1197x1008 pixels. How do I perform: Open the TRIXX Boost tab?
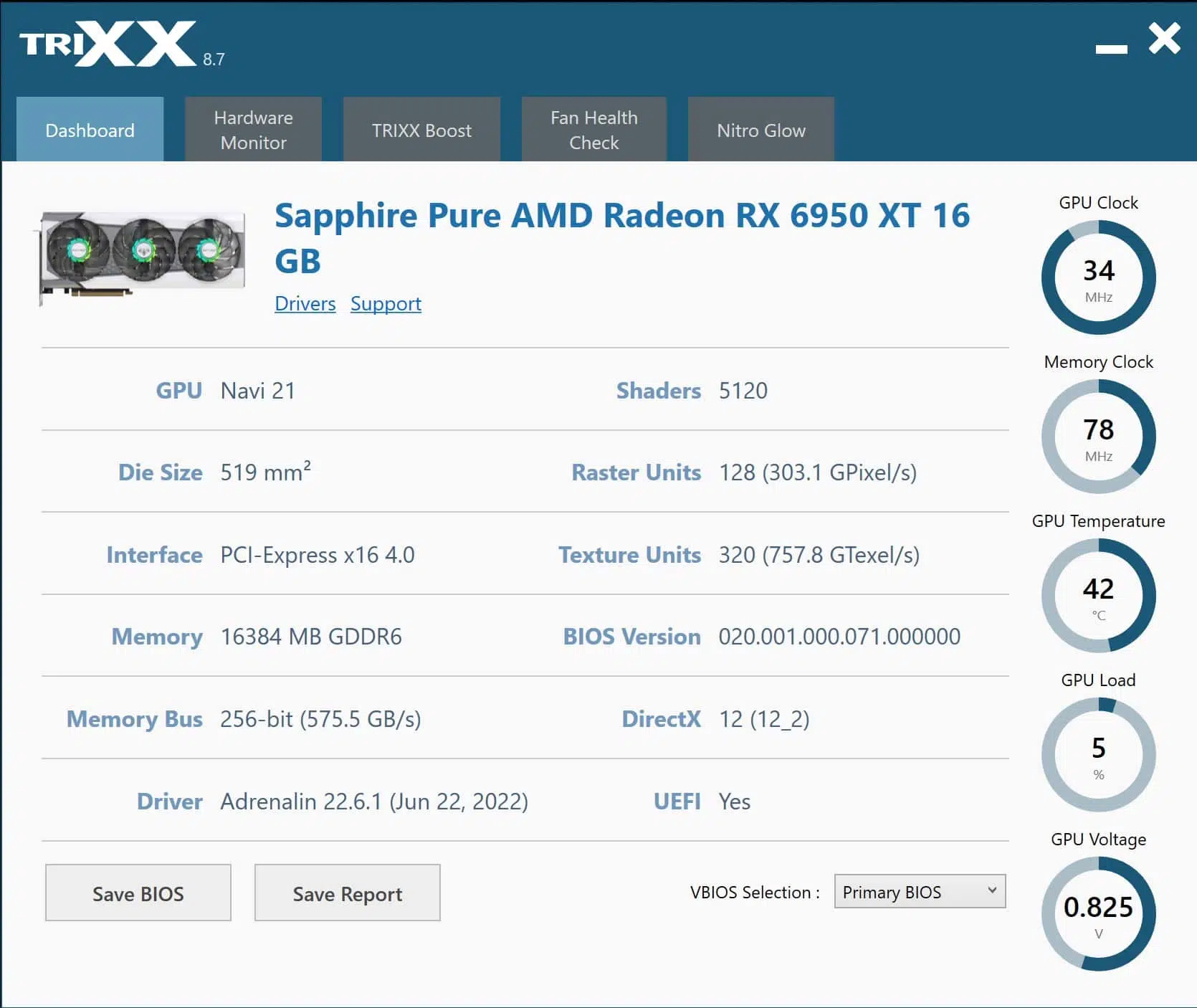[421, 130]
